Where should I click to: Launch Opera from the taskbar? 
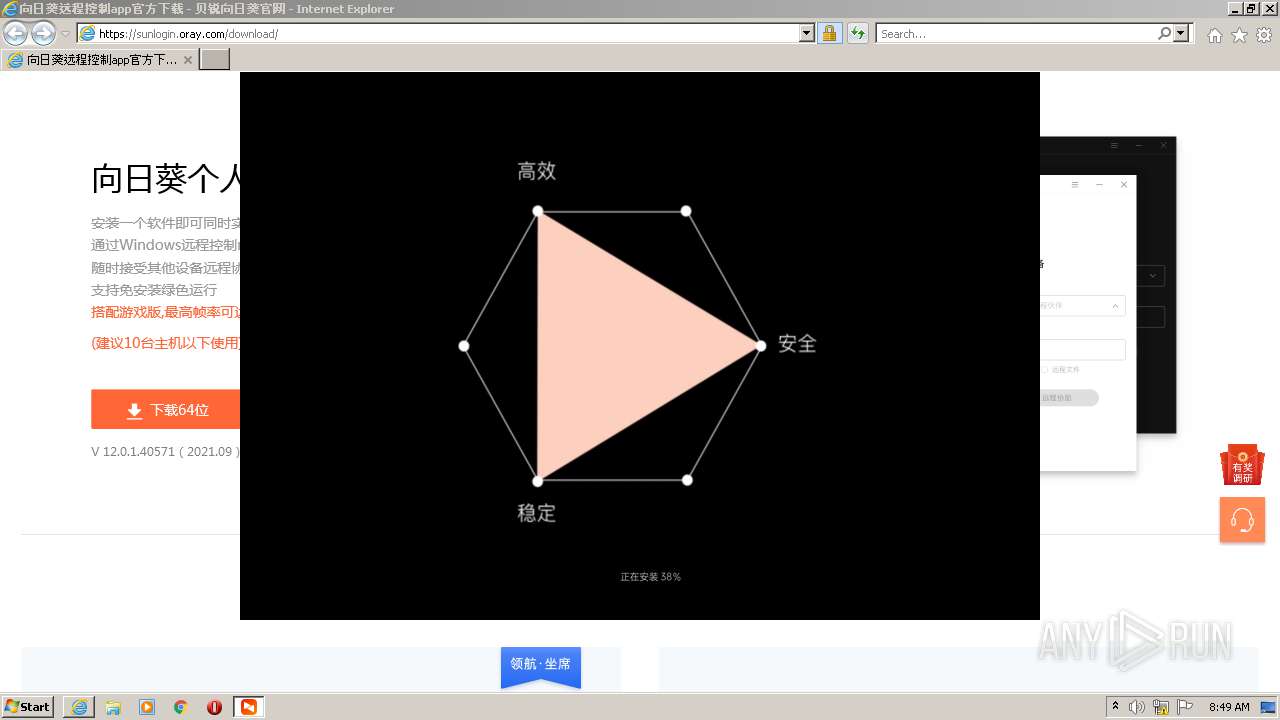tap(214, 707)
